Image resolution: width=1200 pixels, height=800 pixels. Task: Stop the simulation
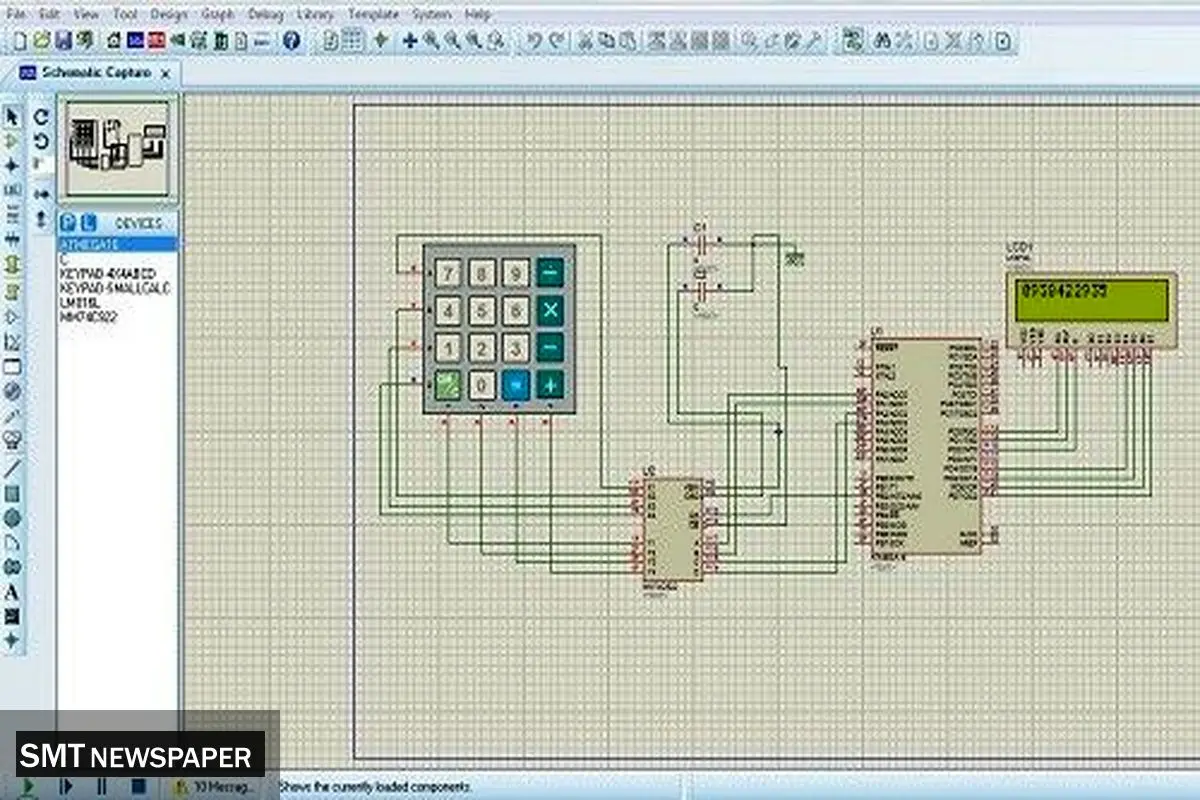139,786
